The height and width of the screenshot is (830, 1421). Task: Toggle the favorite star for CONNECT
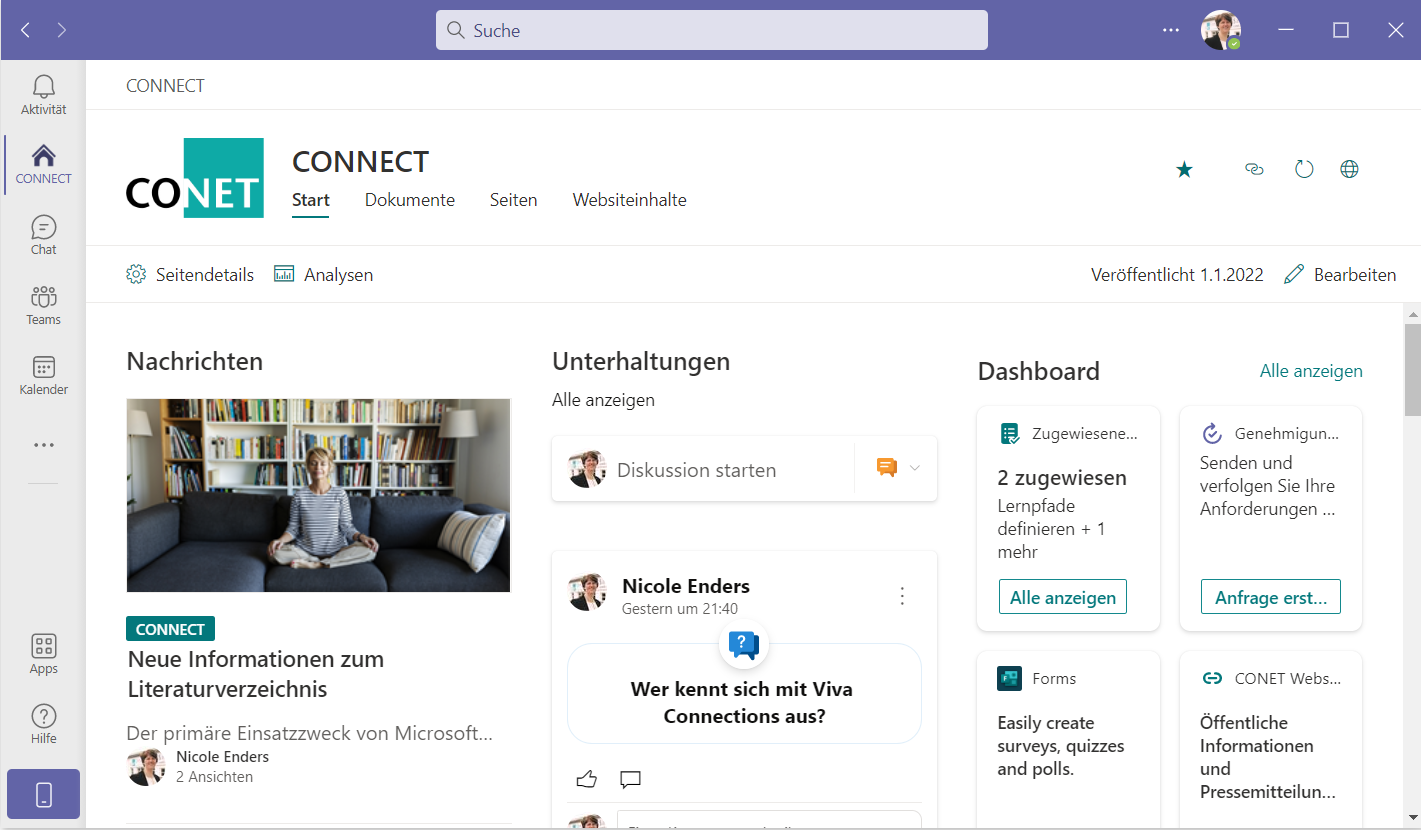(x=1184, y=170)
